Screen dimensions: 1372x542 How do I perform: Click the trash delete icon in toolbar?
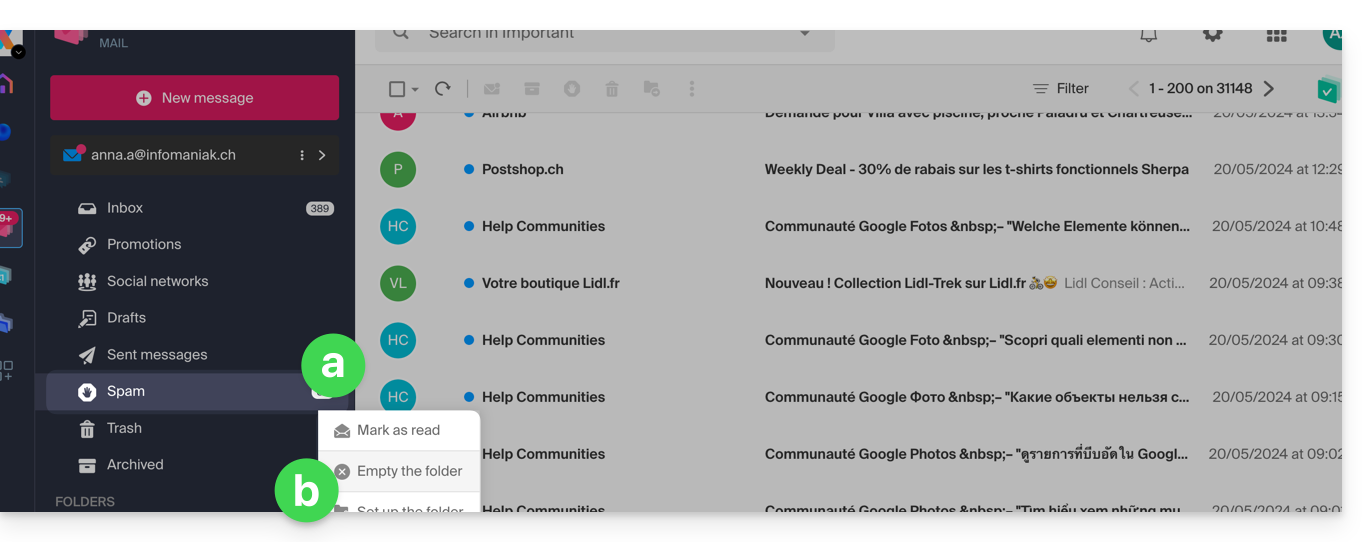coord(612,89)
